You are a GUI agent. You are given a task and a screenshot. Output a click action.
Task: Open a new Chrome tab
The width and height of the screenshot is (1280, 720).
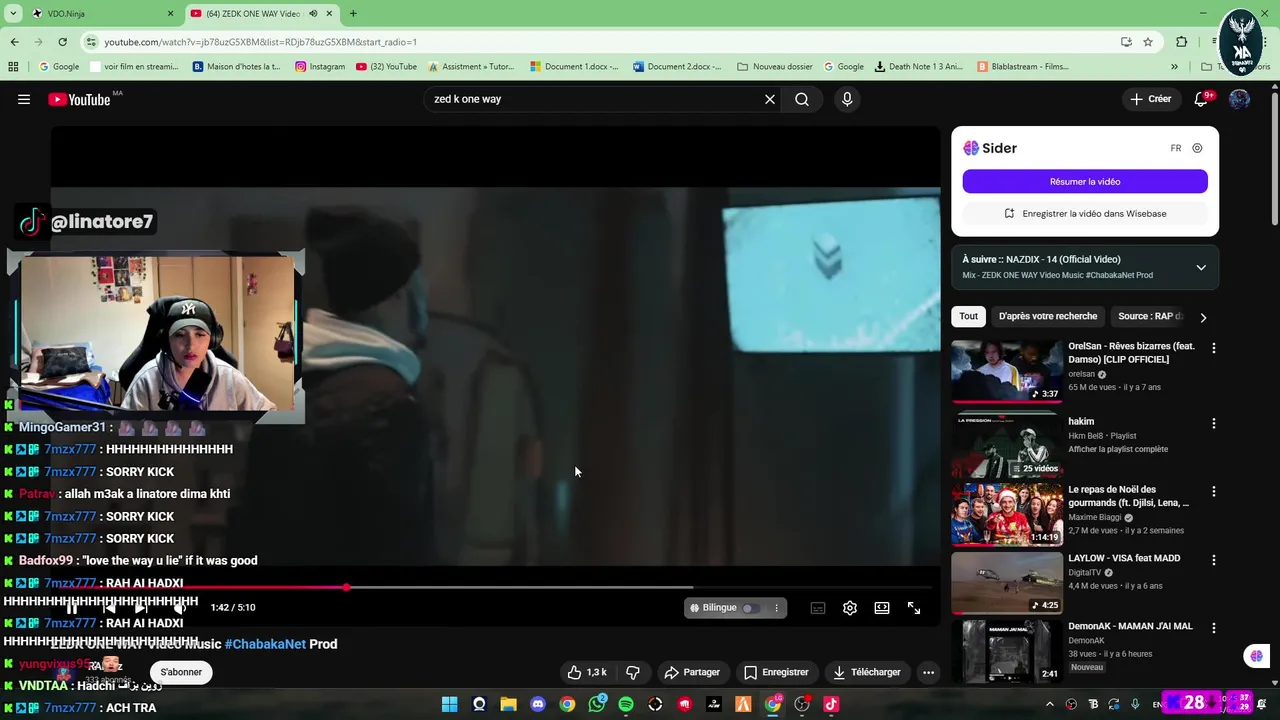click(x=353, y=14)
